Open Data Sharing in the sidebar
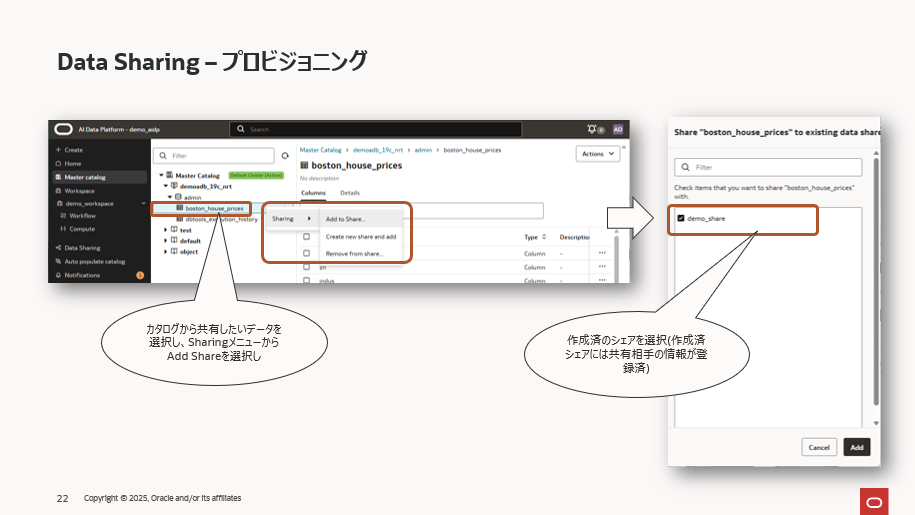The image size is (915, 515). point(78,247)
